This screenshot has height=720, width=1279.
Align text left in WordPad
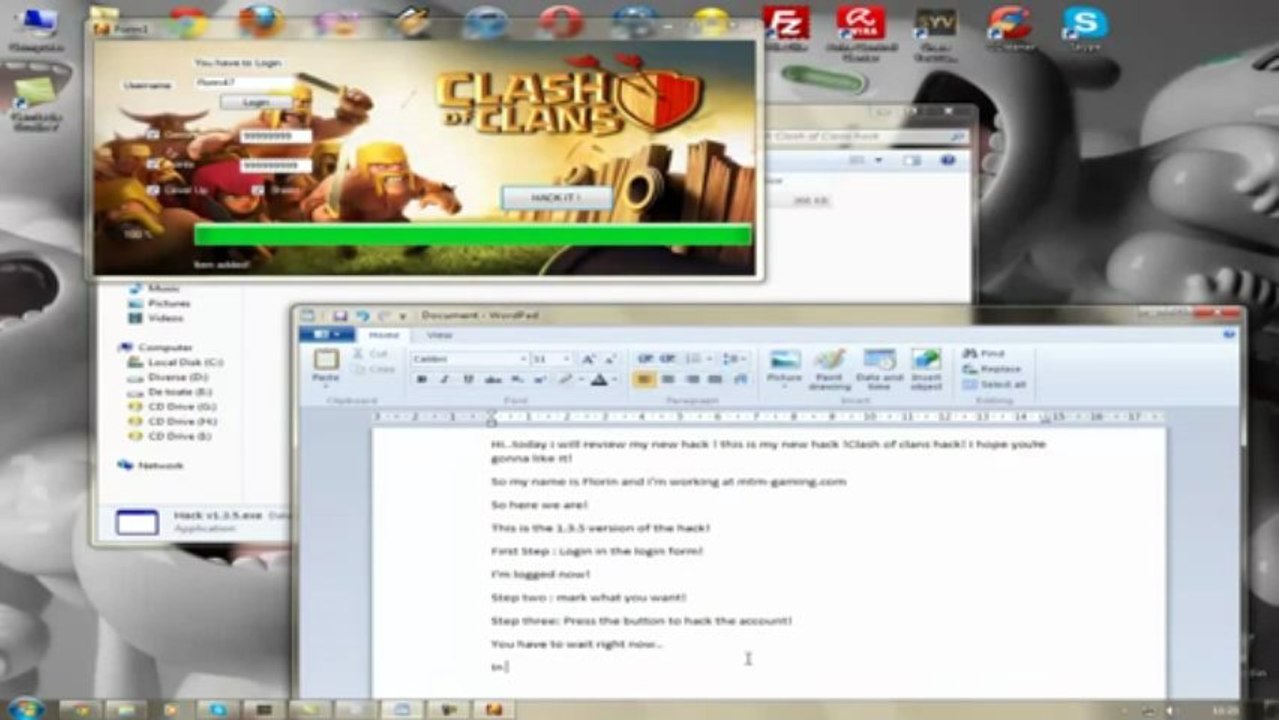644,380
